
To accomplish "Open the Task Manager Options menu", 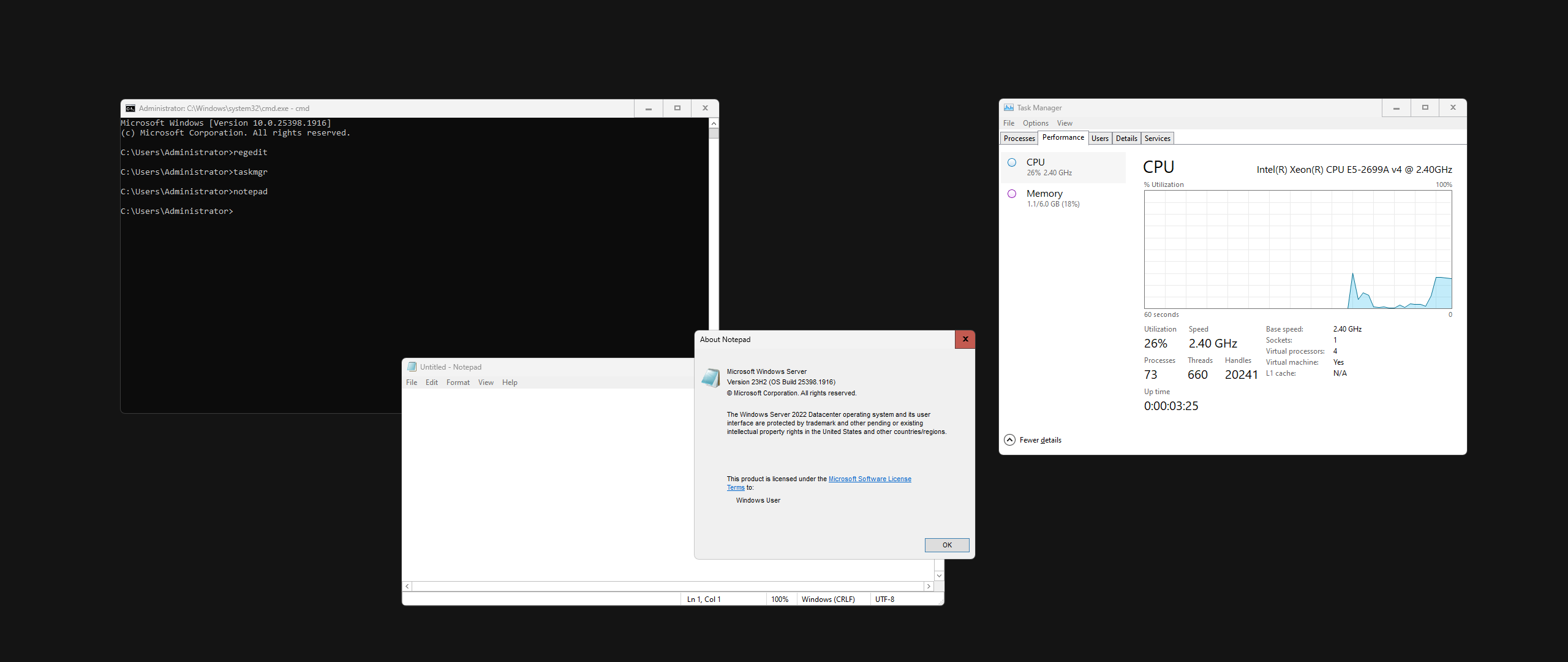I will tap(1035, 123).
